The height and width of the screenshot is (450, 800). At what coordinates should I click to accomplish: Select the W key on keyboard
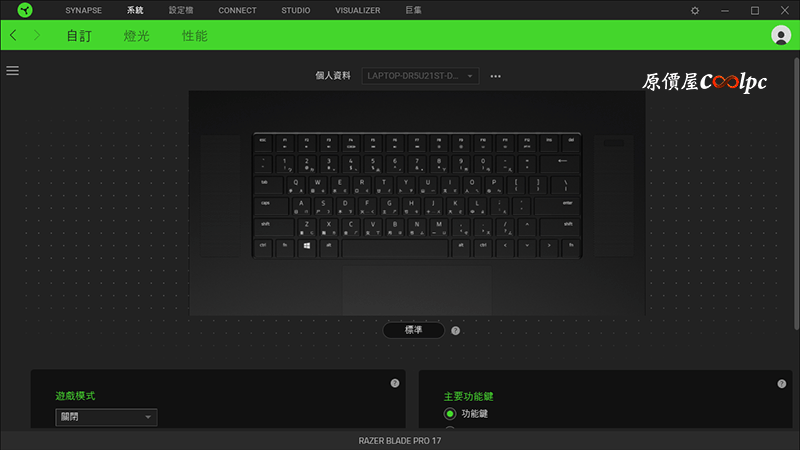317,185
